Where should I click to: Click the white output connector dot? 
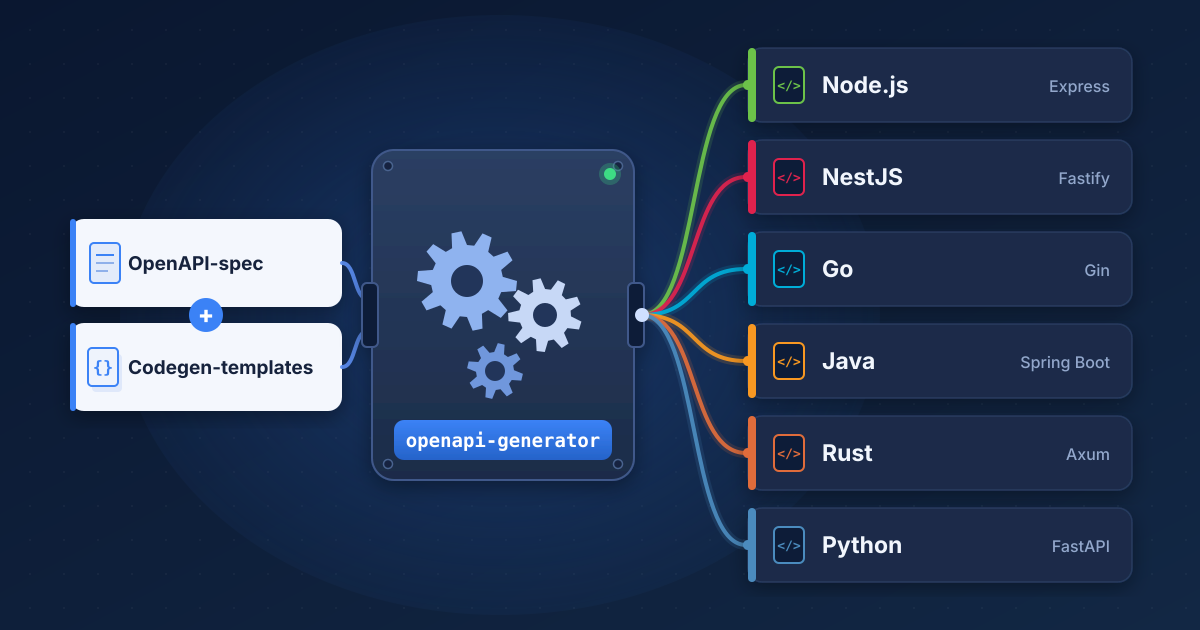pyautogui.click(x=642, y=315)
